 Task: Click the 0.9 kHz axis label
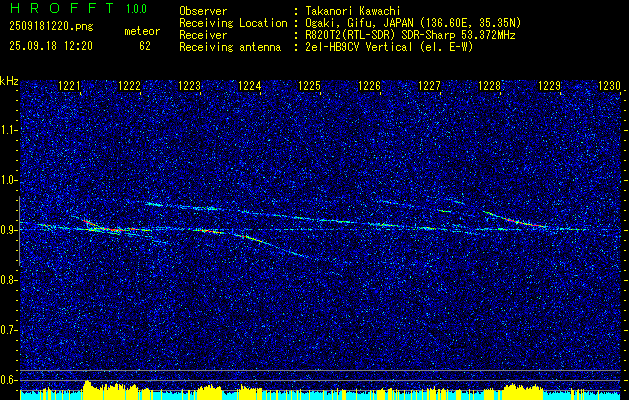(x=8, y=230)
